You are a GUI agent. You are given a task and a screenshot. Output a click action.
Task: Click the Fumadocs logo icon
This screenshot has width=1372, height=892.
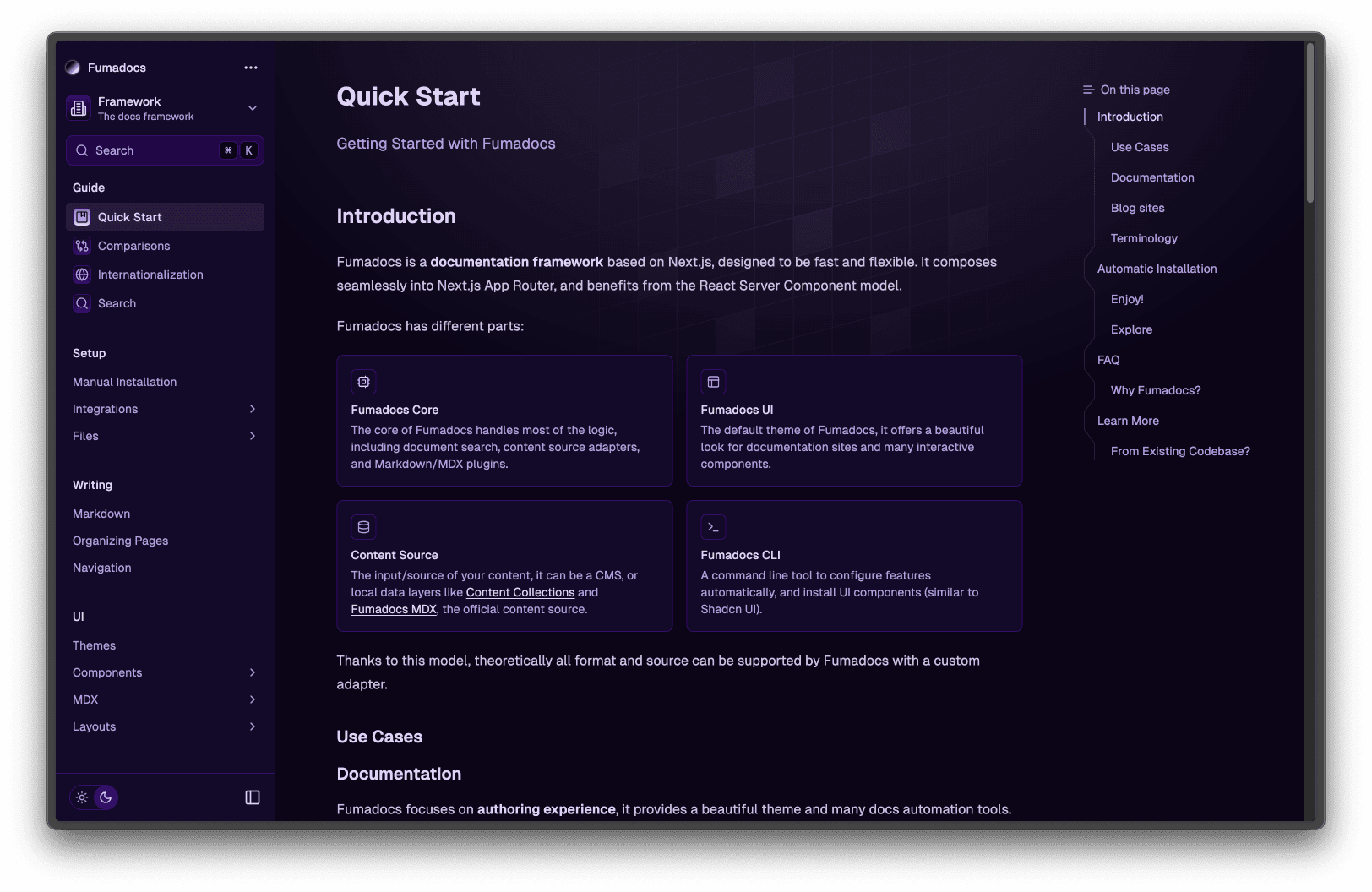[x=73, y=68]
